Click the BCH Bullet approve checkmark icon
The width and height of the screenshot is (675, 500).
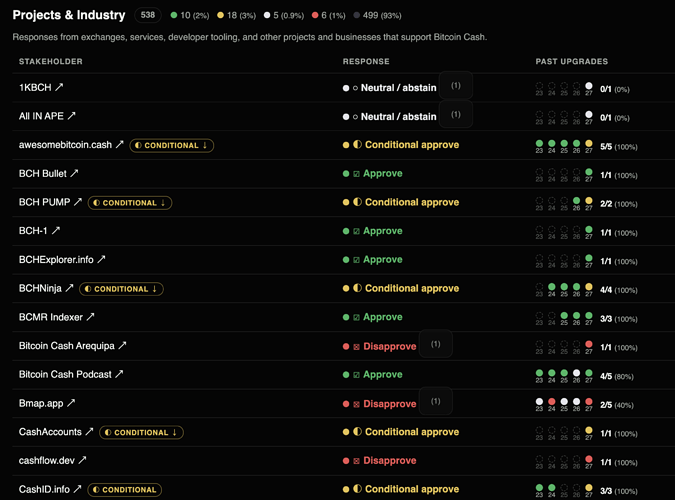point(356,174)
